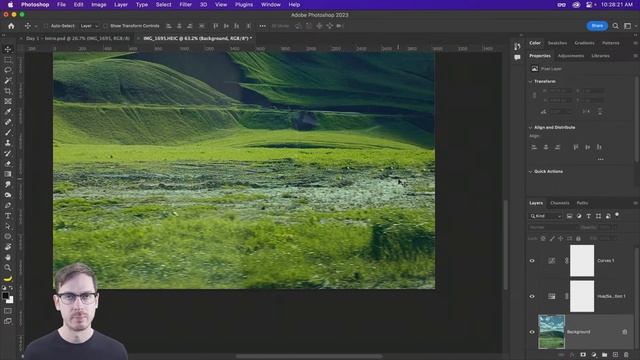This screenshot has width=640, height=360.
Task: Enable Show Transform Controls checkbox
Action: tap(105, 26)
